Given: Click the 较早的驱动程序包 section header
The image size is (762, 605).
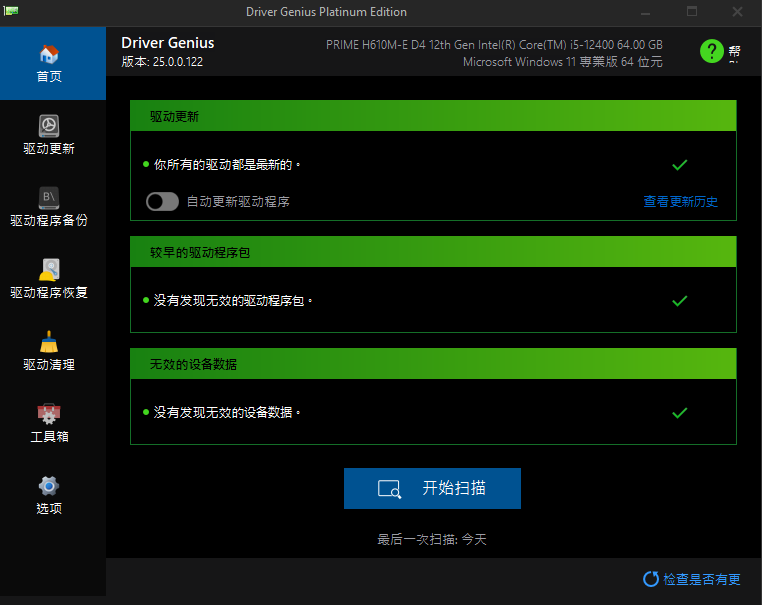Looking at the screenshot, I should tap(433, 252).
